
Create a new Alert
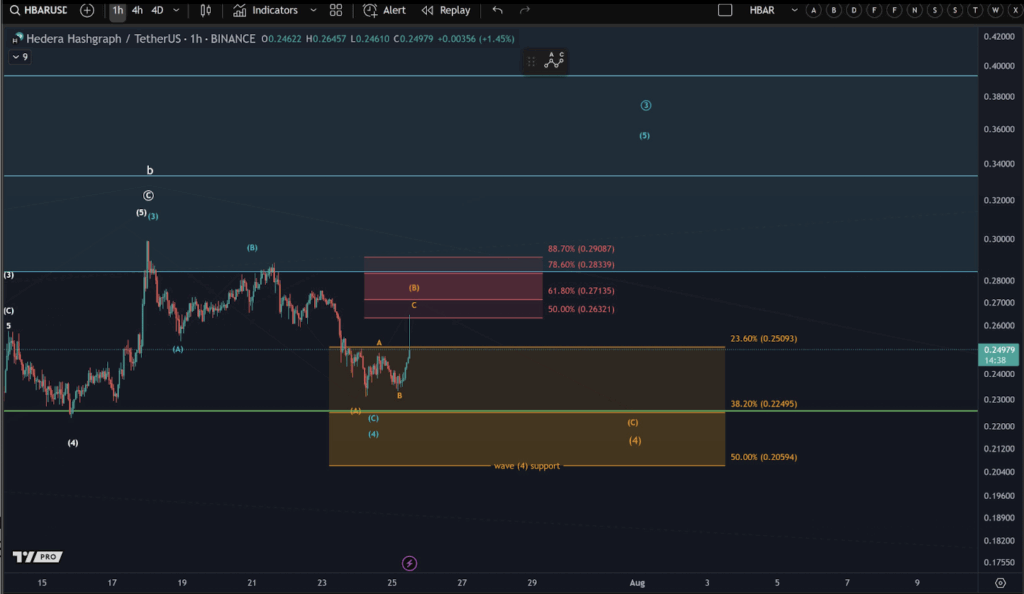coord(385,10)
